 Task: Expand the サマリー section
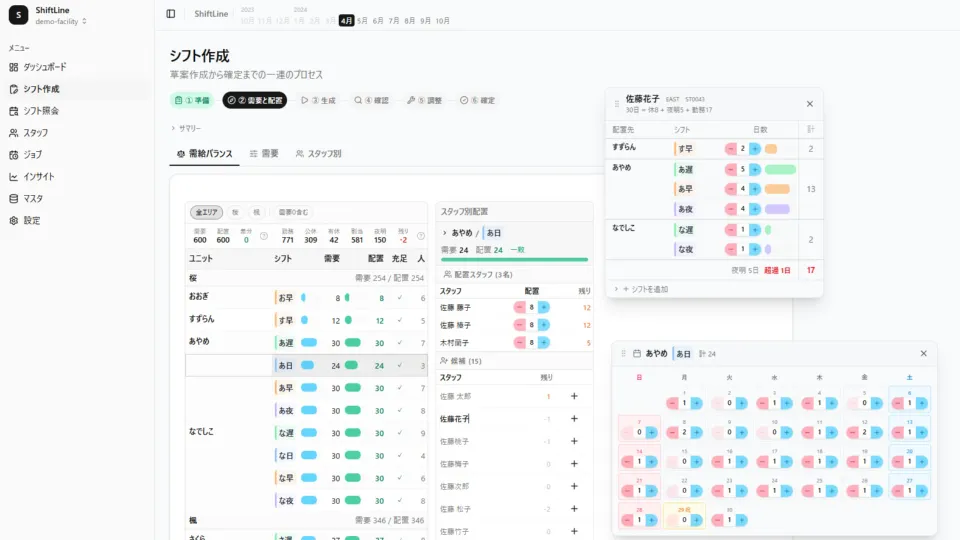(186, 128)
